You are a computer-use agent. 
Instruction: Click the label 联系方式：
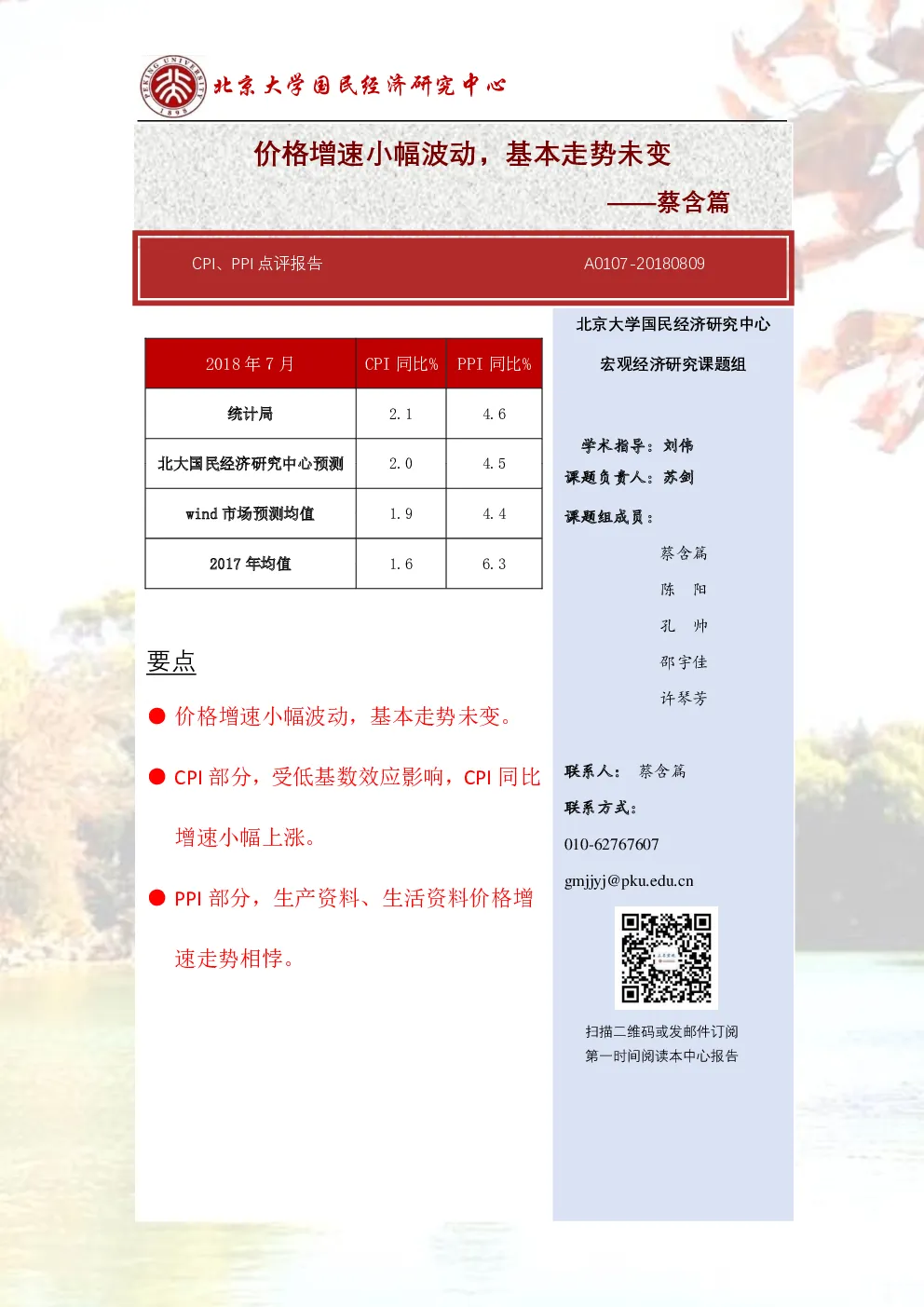(x=601, y=808)
